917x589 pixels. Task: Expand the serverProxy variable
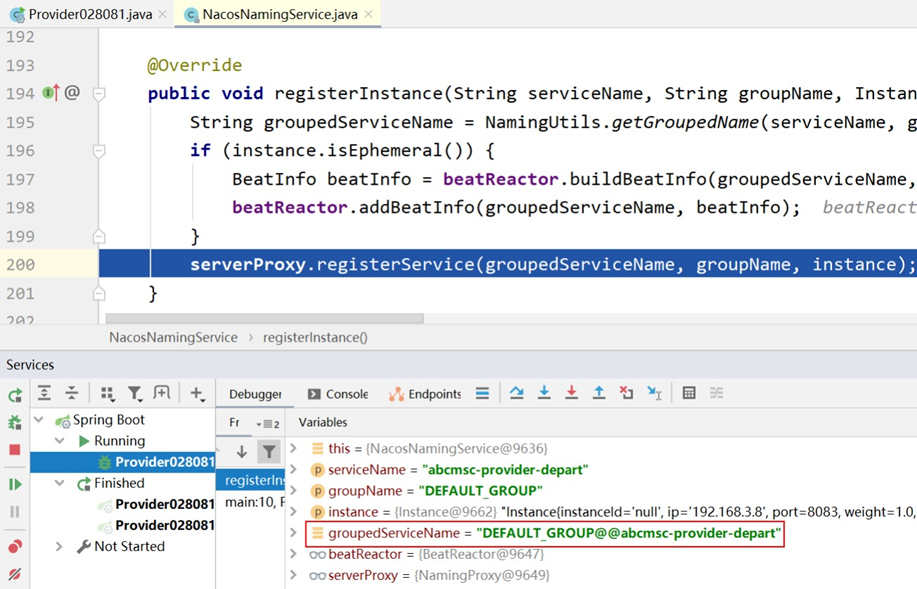point(294,575)
